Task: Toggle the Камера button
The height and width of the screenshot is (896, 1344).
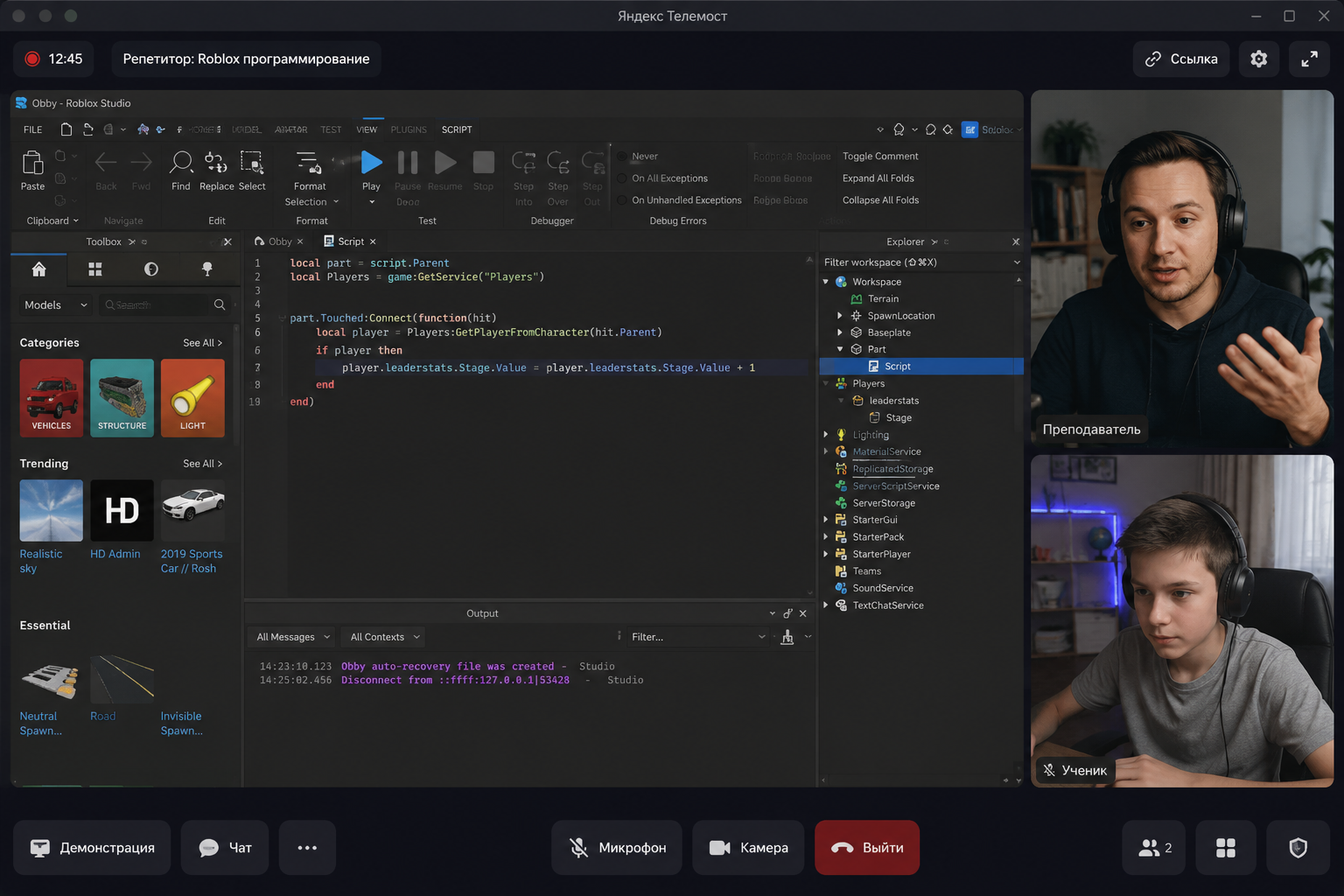Action: point(748,848)
